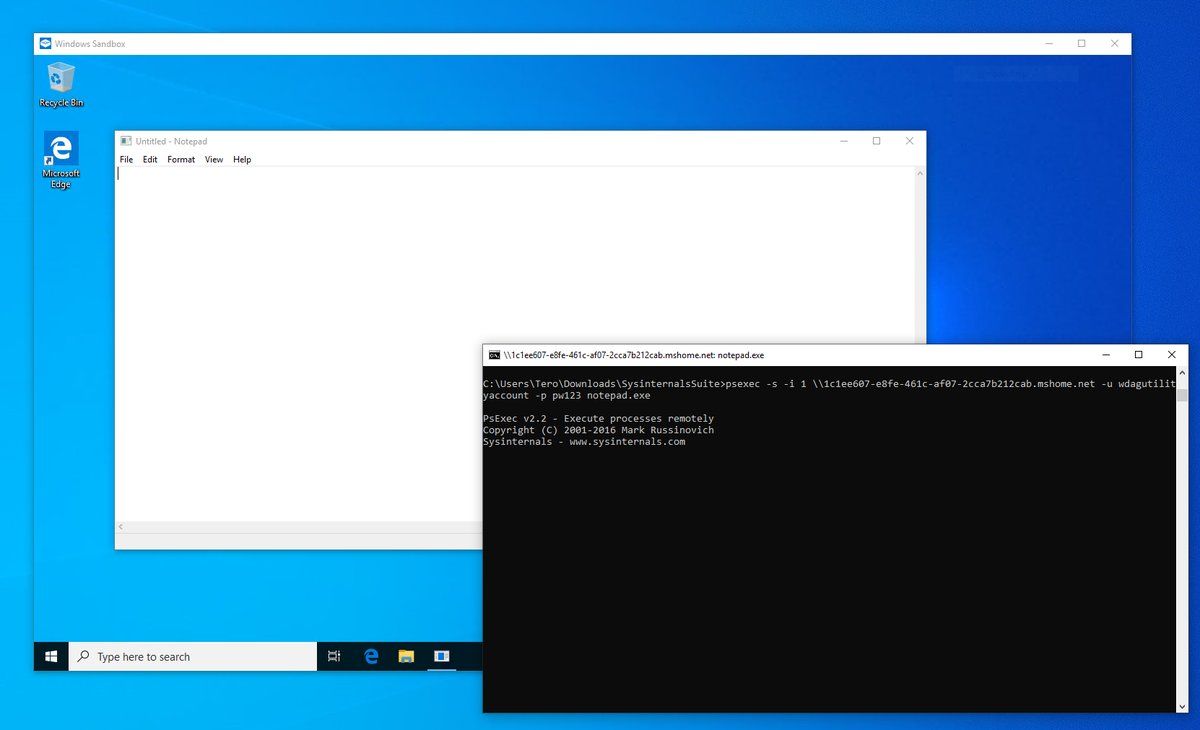Click in the Notepad text area
The height and width of the screenshot is (730, 1200).
514,343
